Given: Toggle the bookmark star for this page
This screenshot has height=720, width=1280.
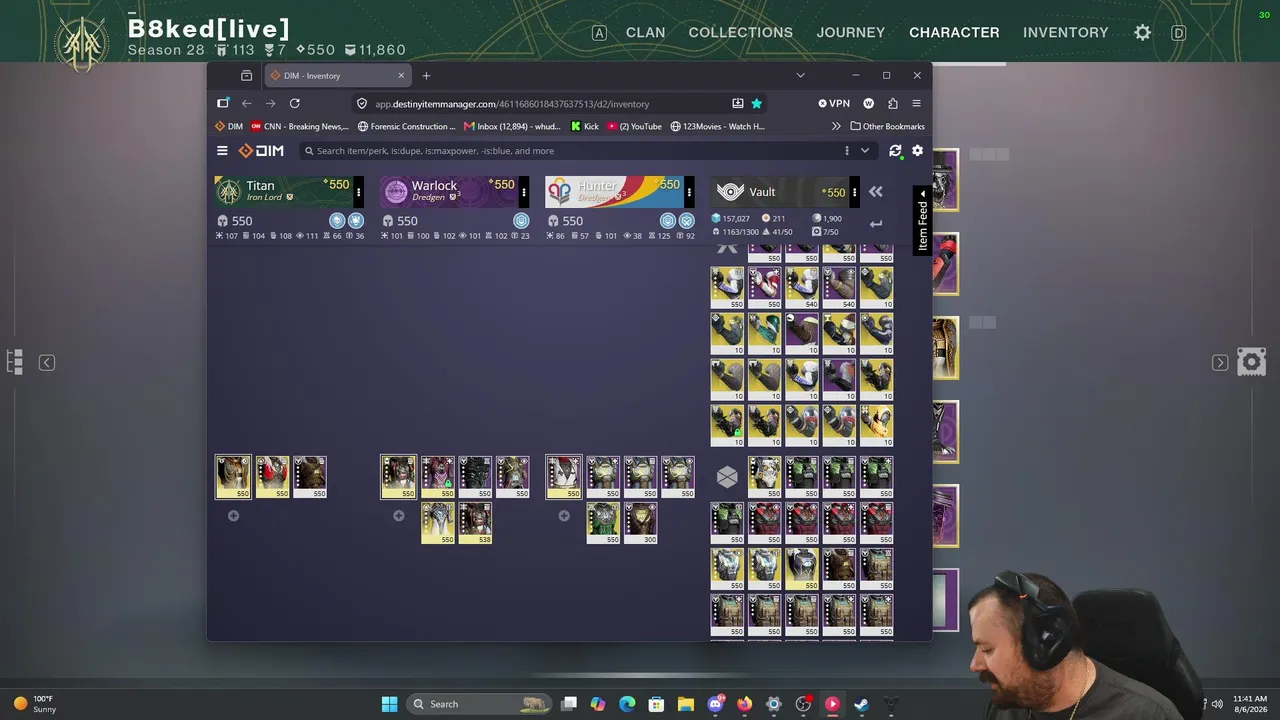Looking at the screenshot, I should pos(757,103).
